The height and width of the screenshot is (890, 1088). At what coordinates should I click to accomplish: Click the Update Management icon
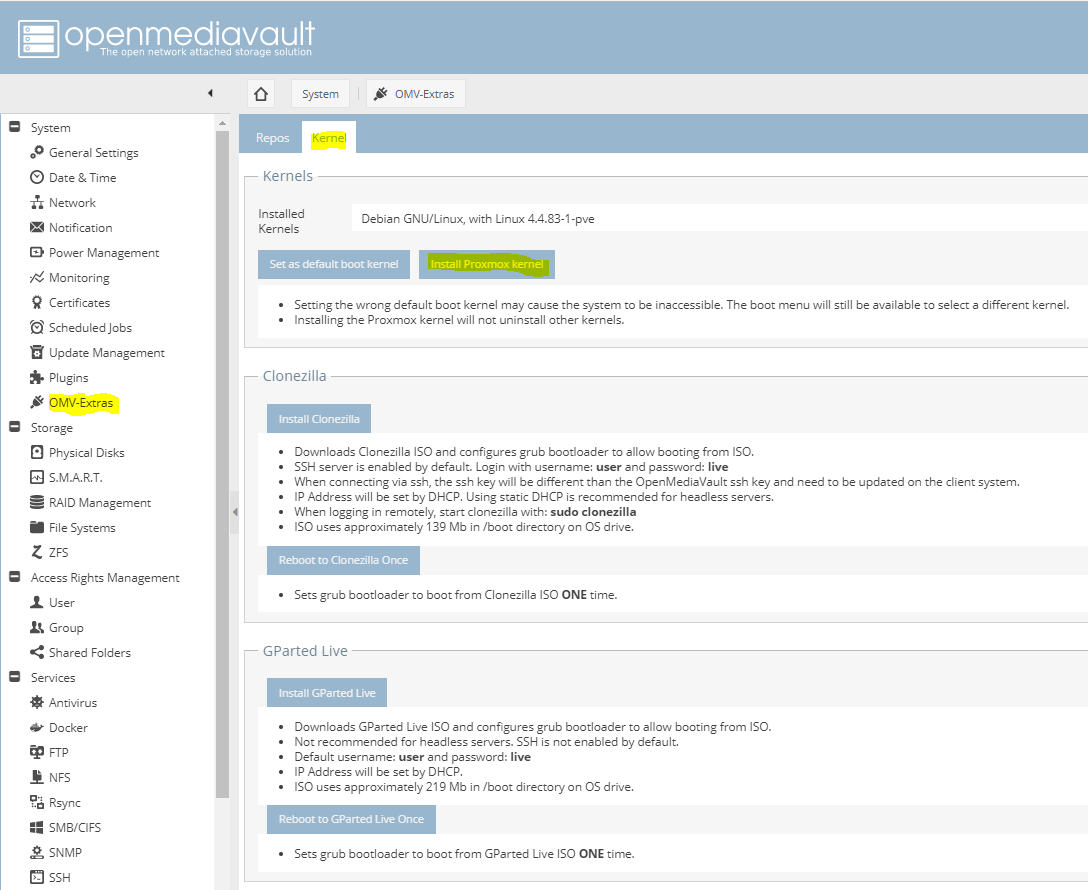pyautogui.click(x=37, y=352)
